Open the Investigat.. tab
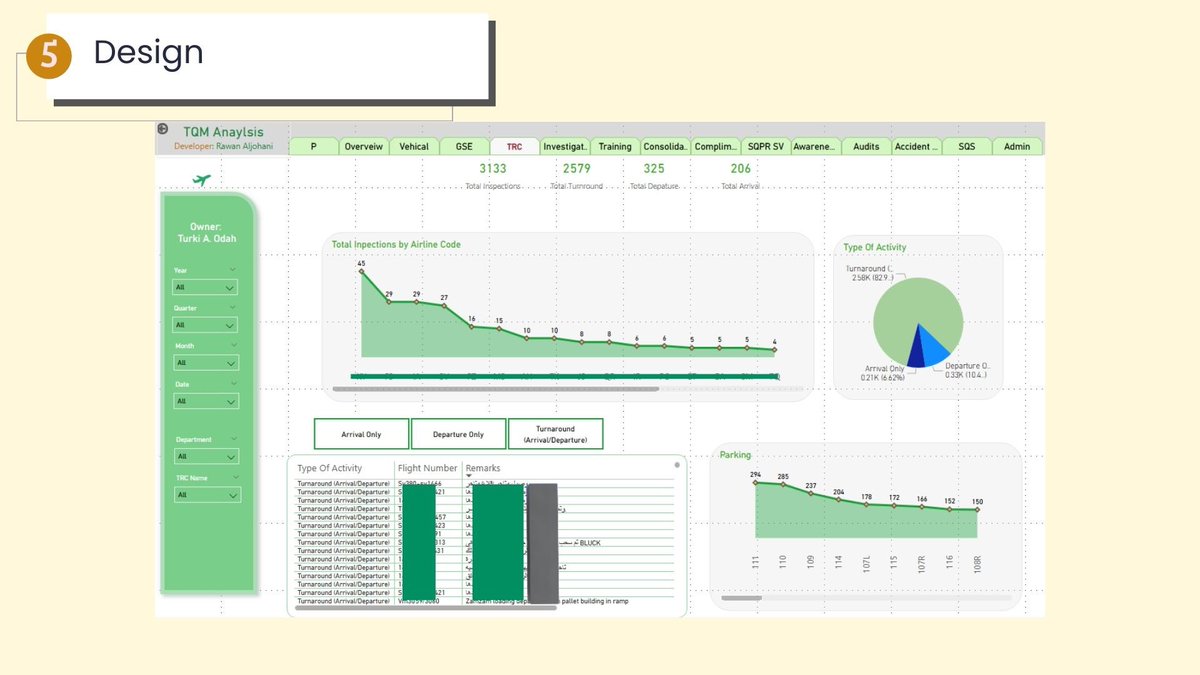This screenshot has width=1200, height=675. pos(565,146)
